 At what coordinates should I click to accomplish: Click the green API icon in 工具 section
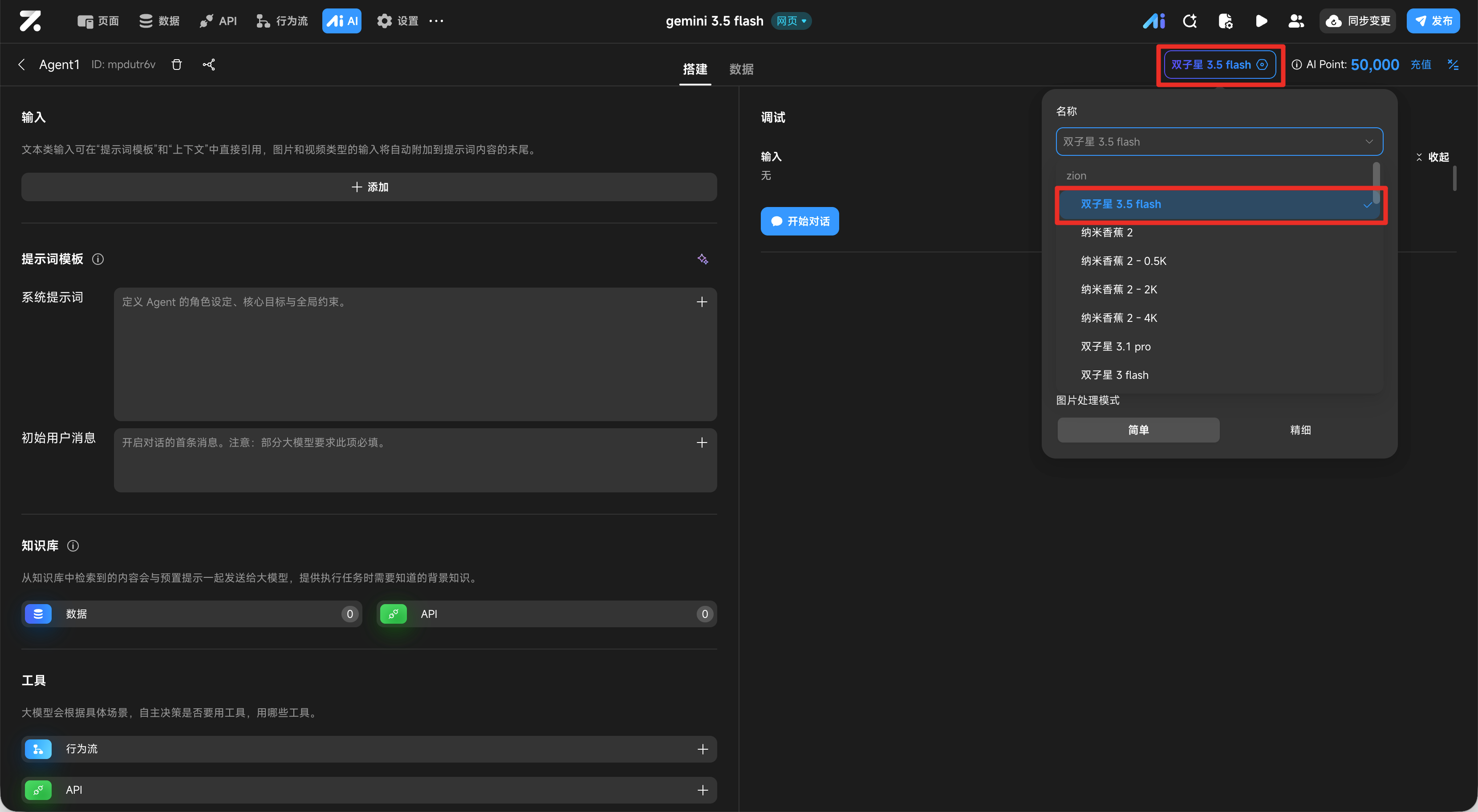pos(38,790)
